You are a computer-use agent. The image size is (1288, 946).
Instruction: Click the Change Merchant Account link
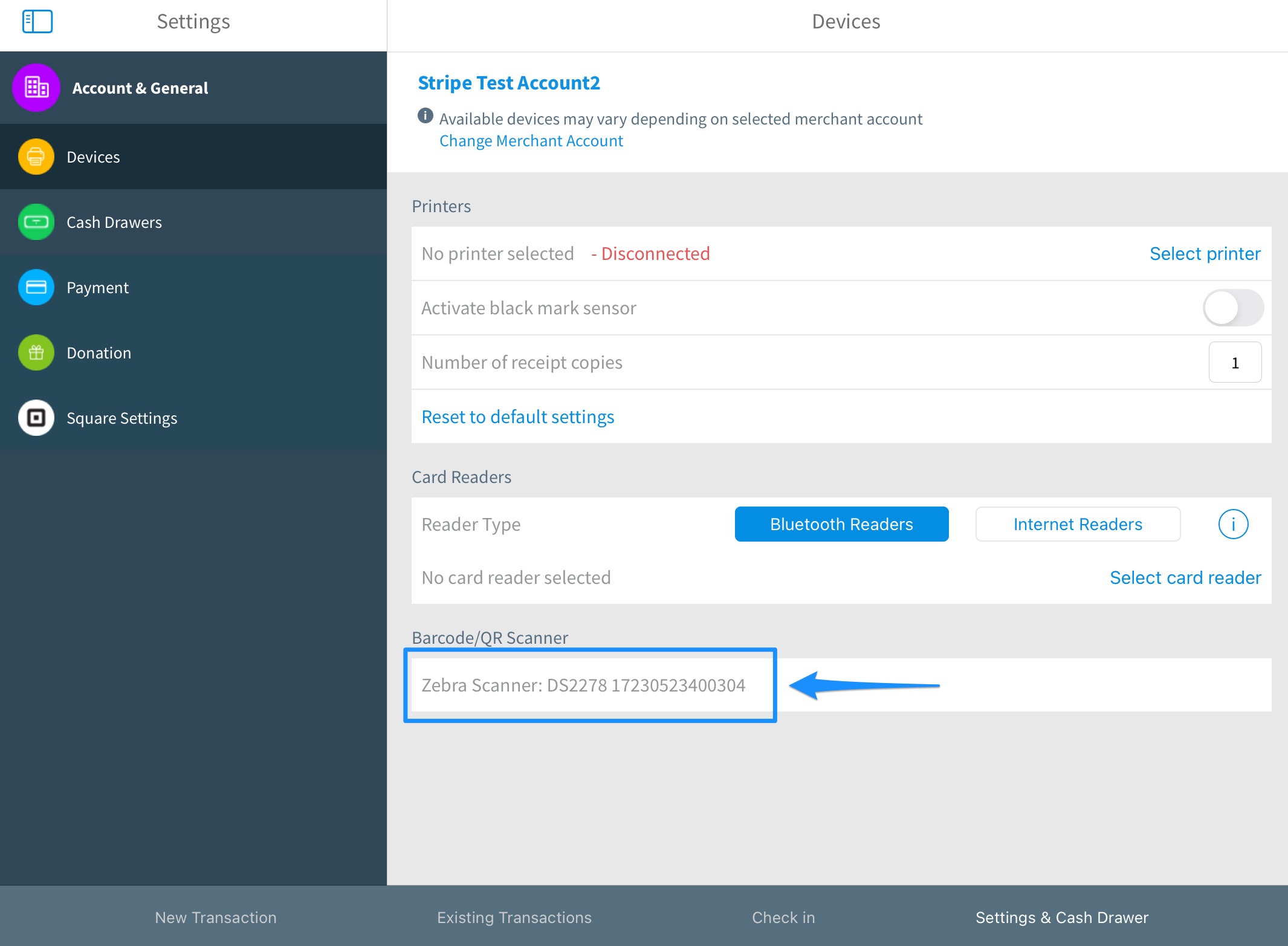(x=531, y=141)
